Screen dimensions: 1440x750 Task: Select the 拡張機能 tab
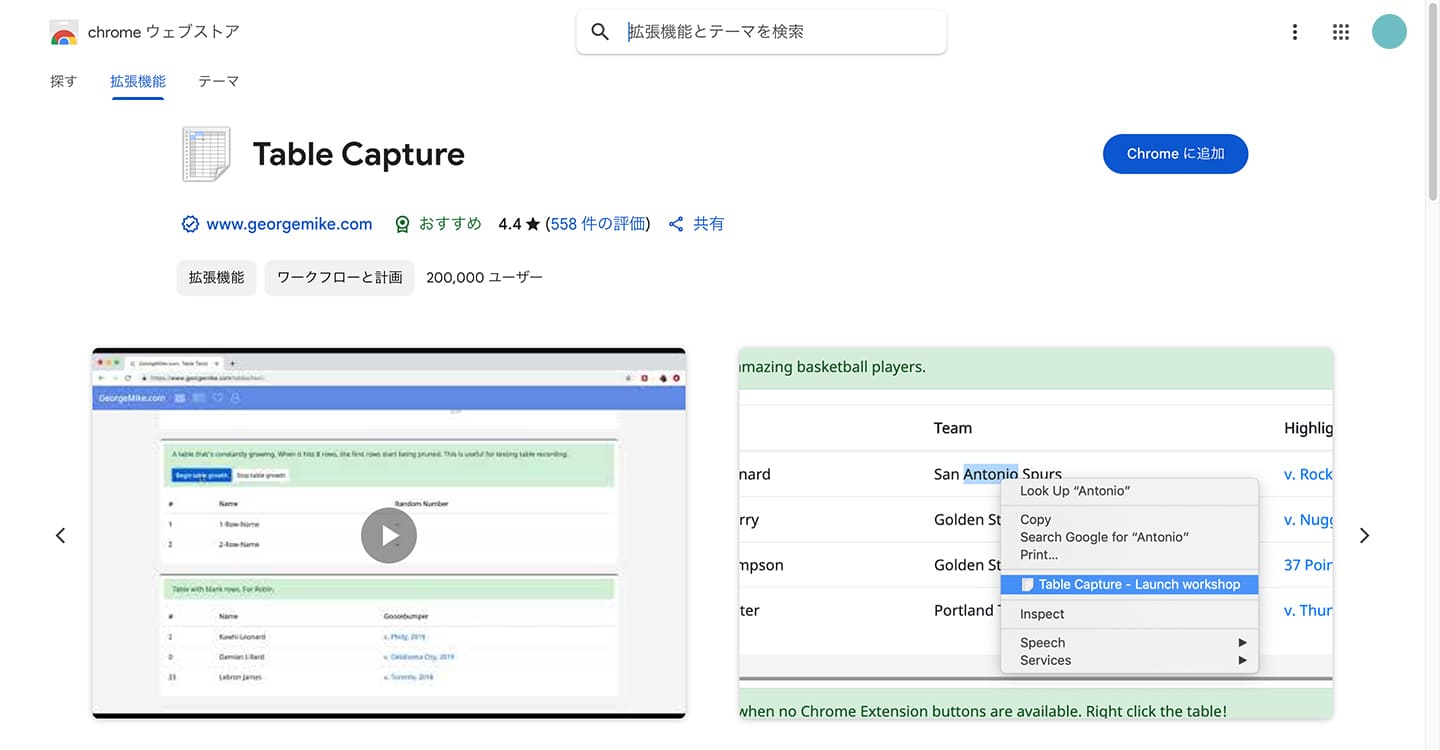(138, 81)
